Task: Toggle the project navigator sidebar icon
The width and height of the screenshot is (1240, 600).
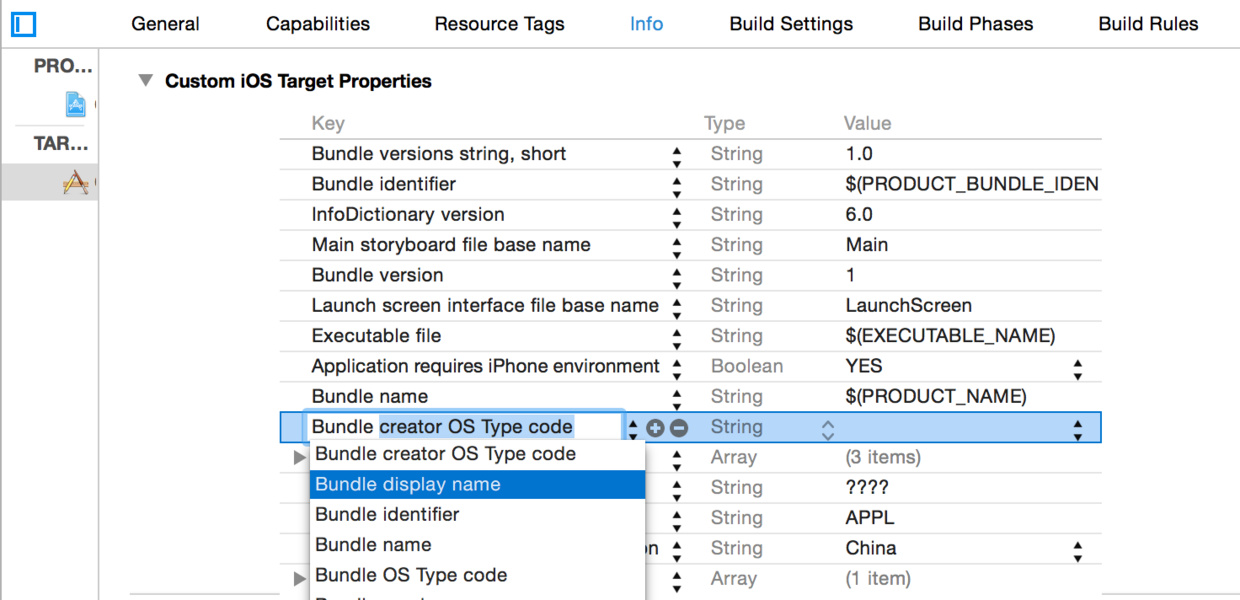Action: coord(24,23)
